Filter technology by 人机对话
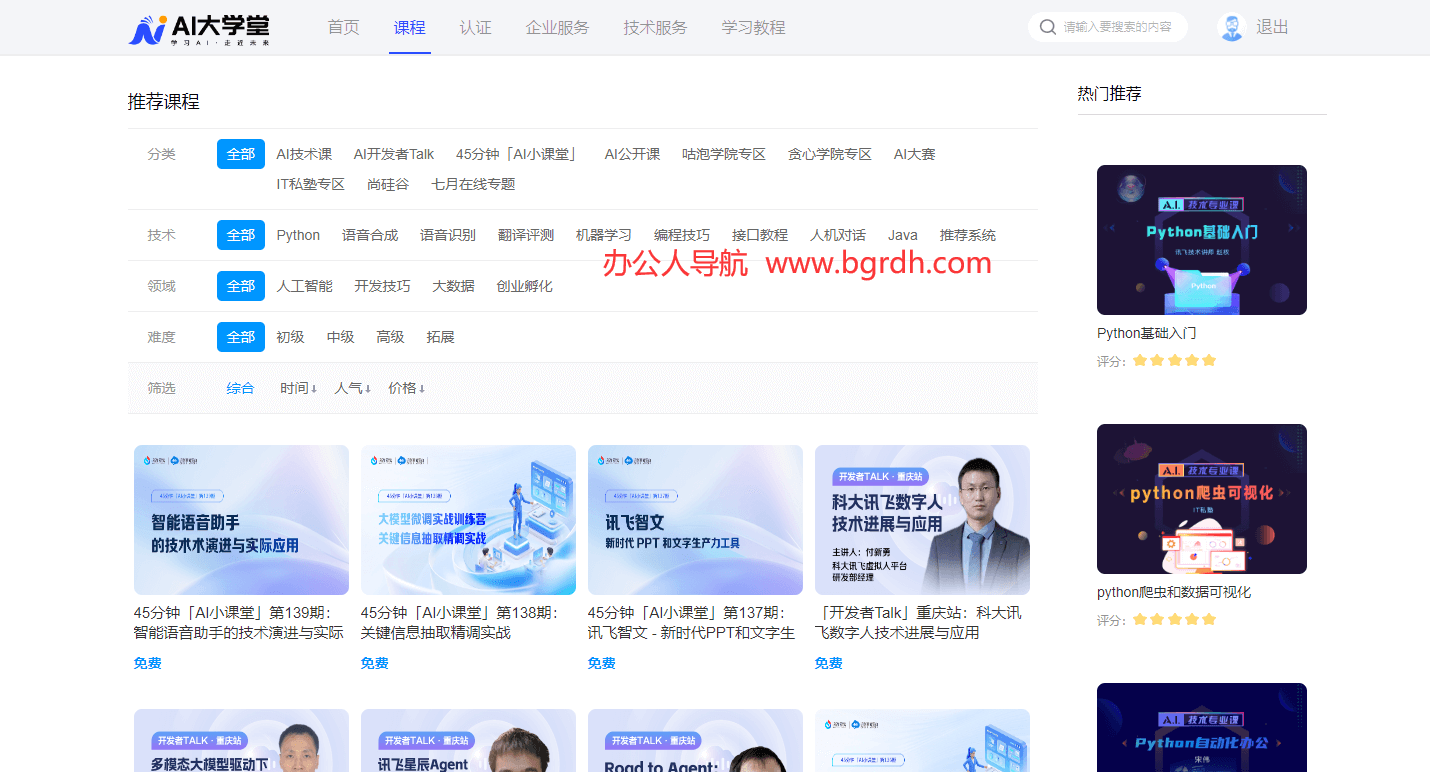 tap(838, 235)
